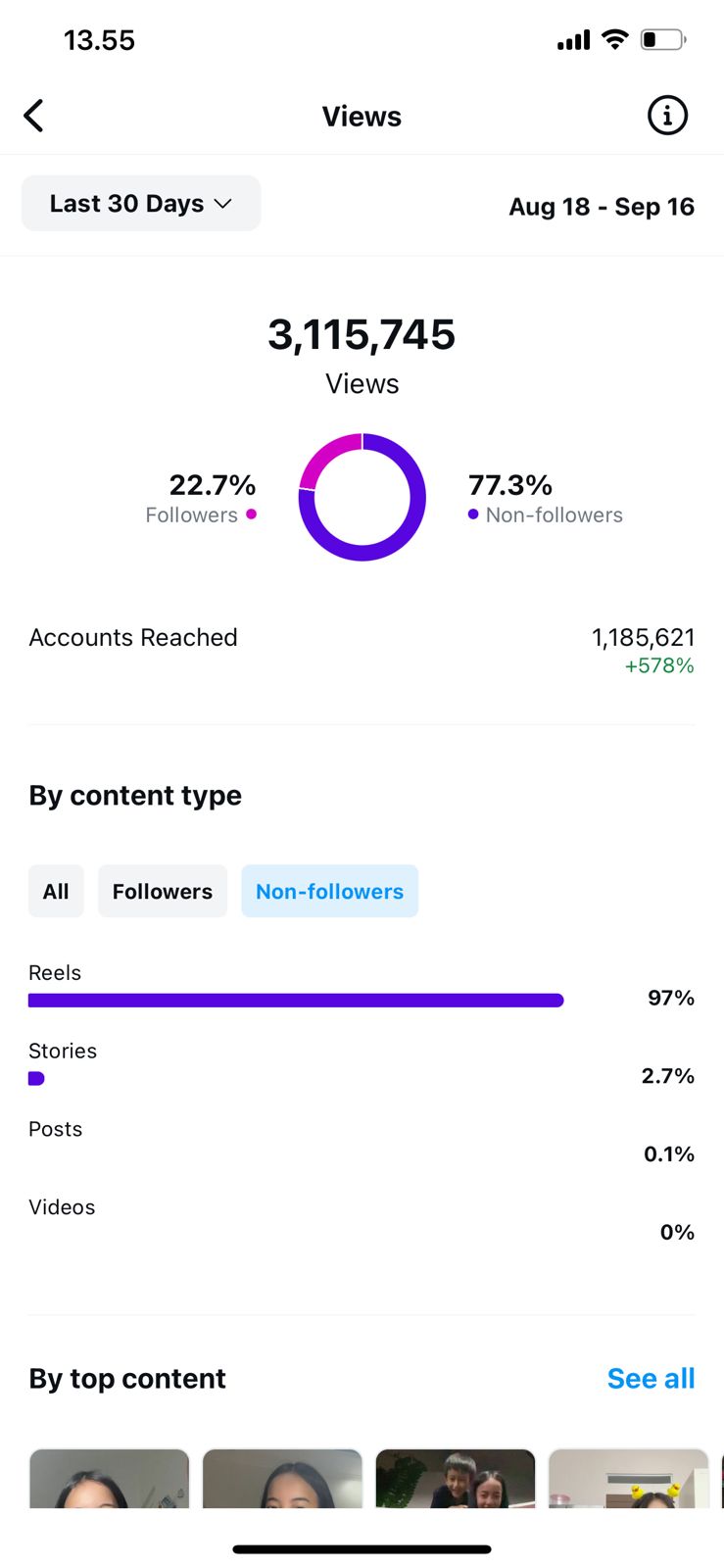
Task: Tap the Reels percentage bar
Action: tap(296, 1001)
